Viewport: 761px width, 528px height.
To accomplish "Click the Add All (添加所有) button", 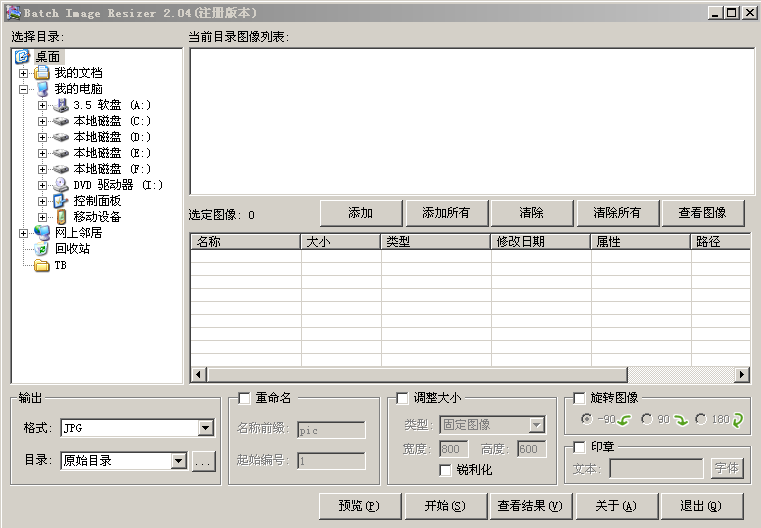I will [447, 213].
